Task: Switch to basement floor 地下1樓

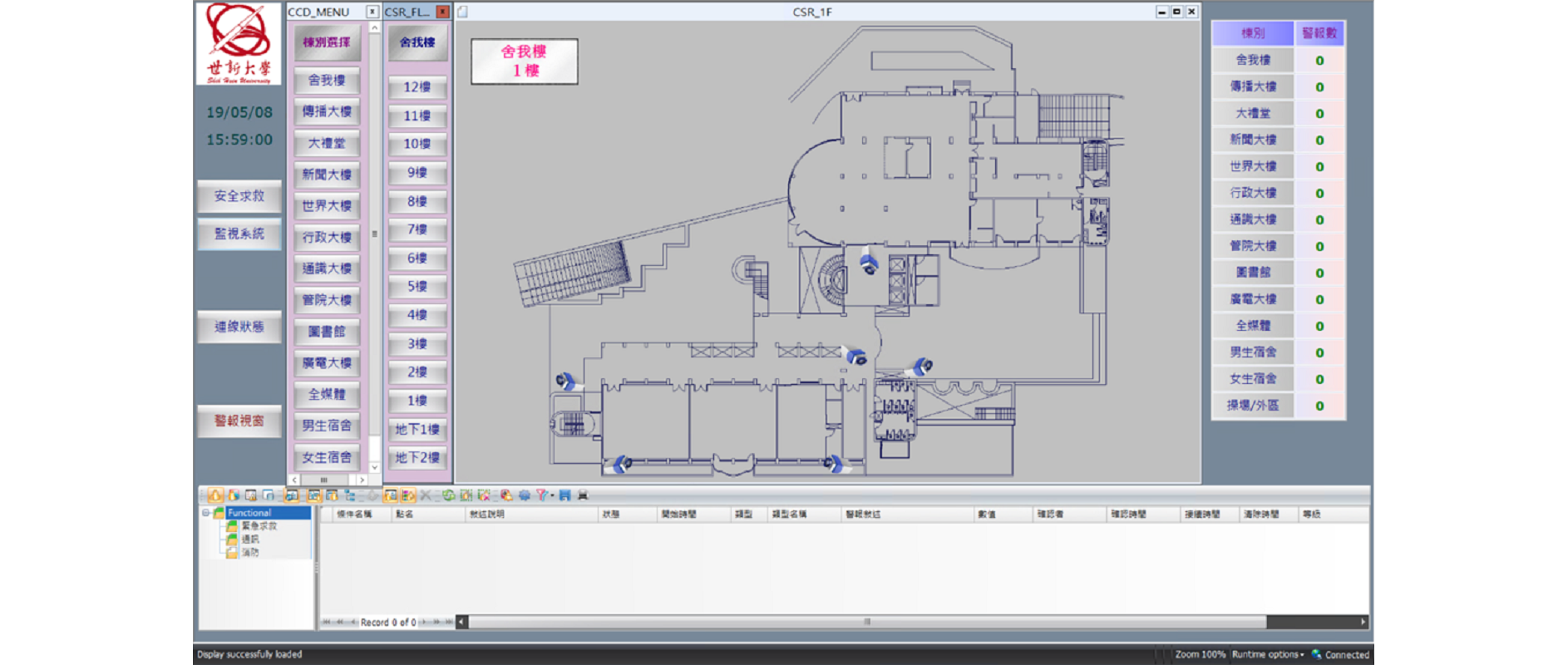Action: (417, 430)
